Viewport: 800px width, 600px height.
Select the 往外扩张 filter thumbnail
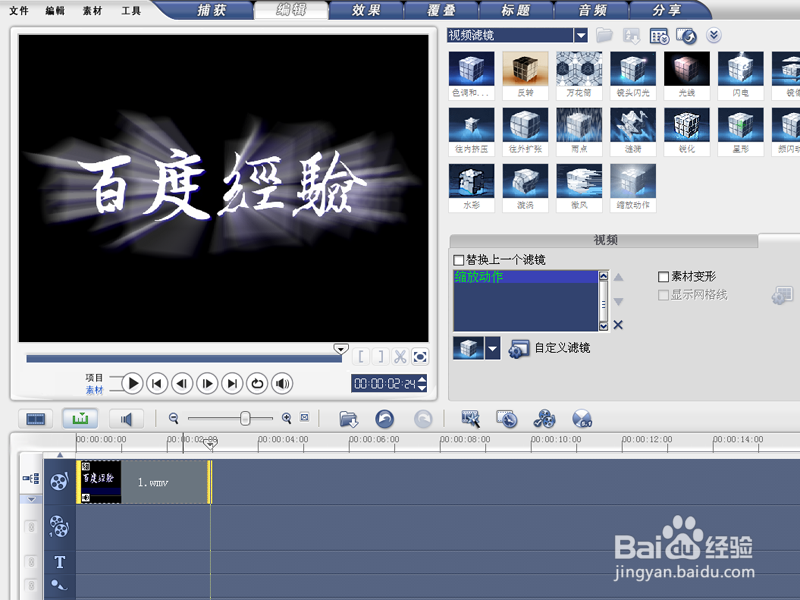tap(525, 131)
